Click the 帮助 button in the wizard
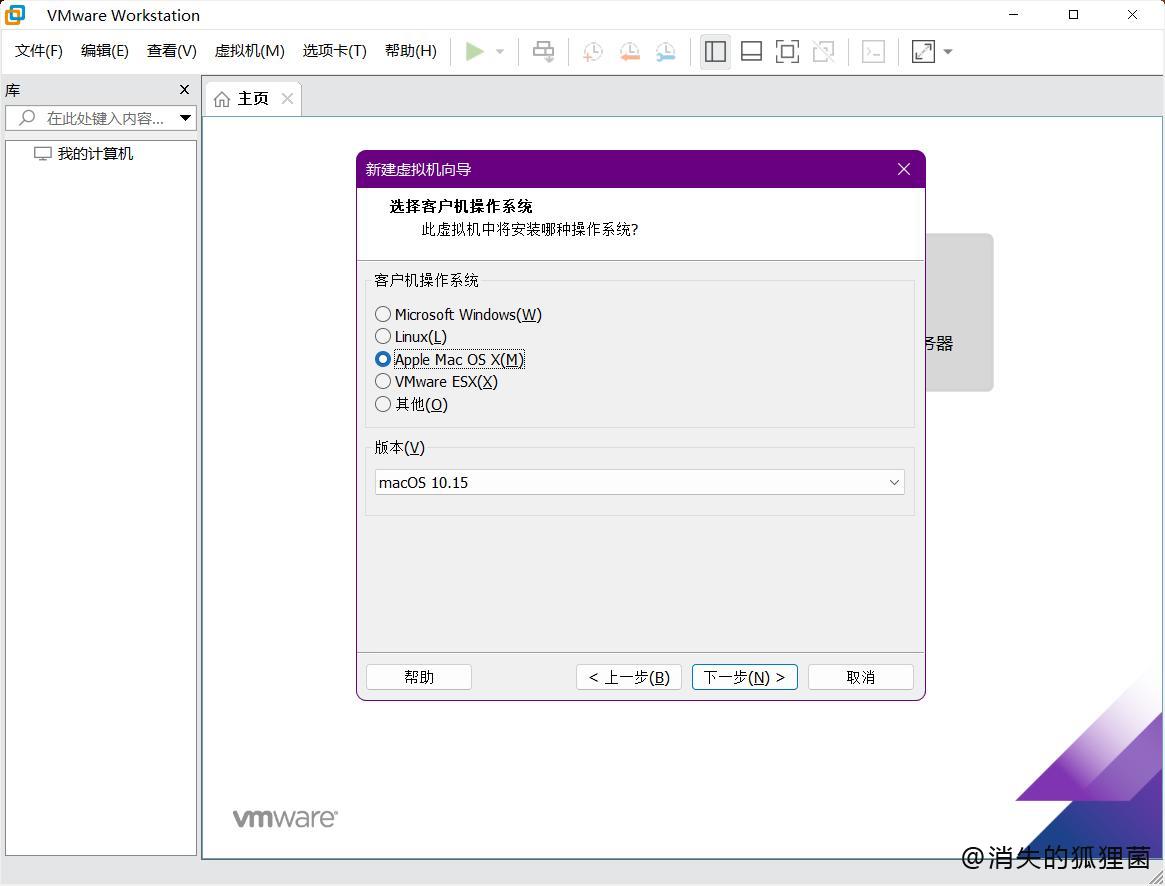Screen dimensions: 1165x886 (x=419, y=677)
